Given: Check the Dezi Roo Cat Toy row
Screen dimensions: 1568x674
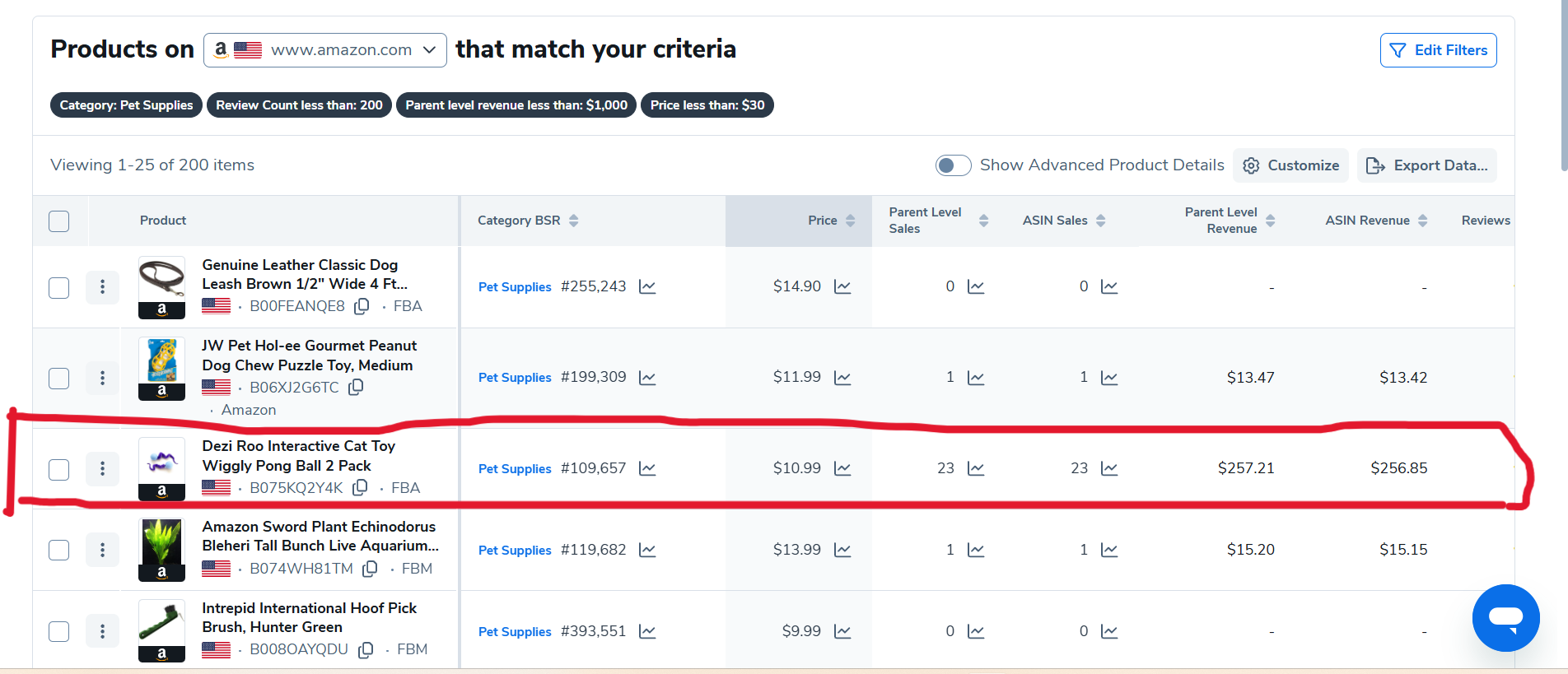Looking at the screenshot, I should tap(58, 470).
